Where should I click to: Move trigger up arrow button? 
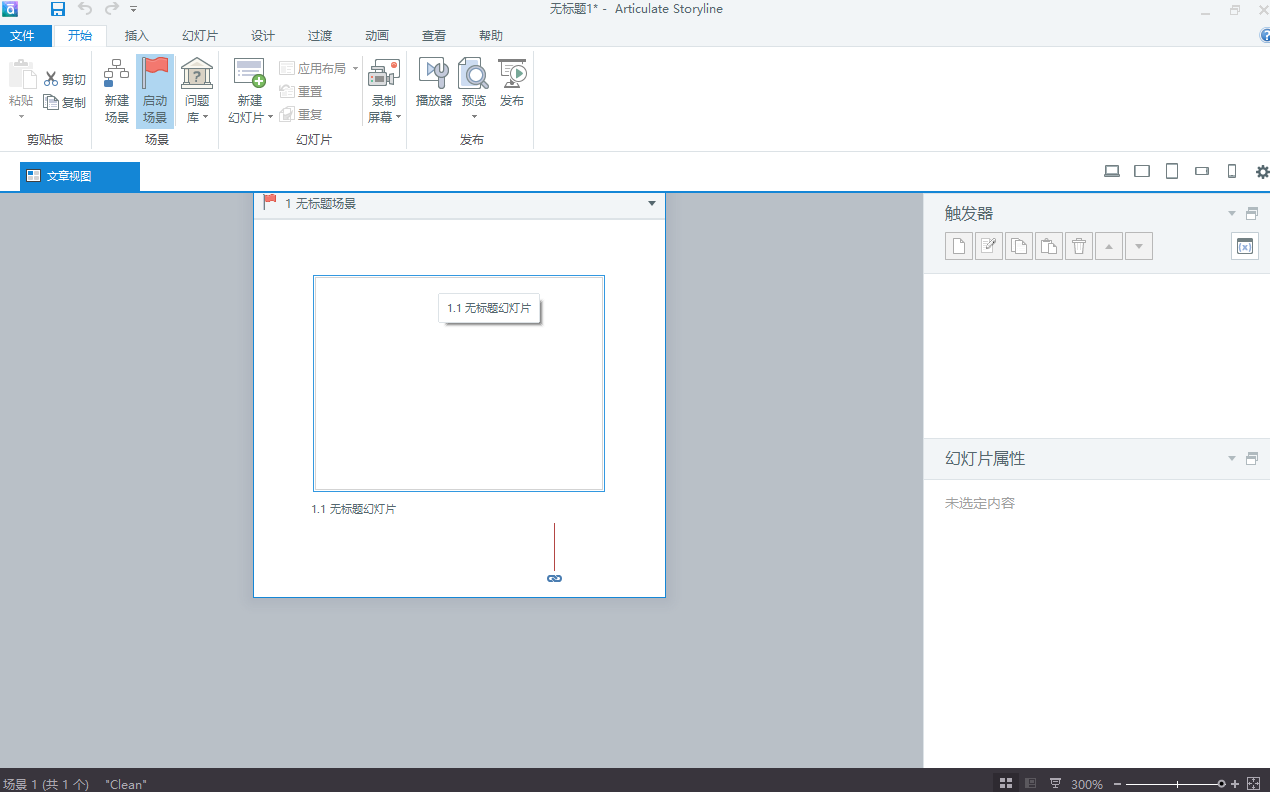[1108, 246]
